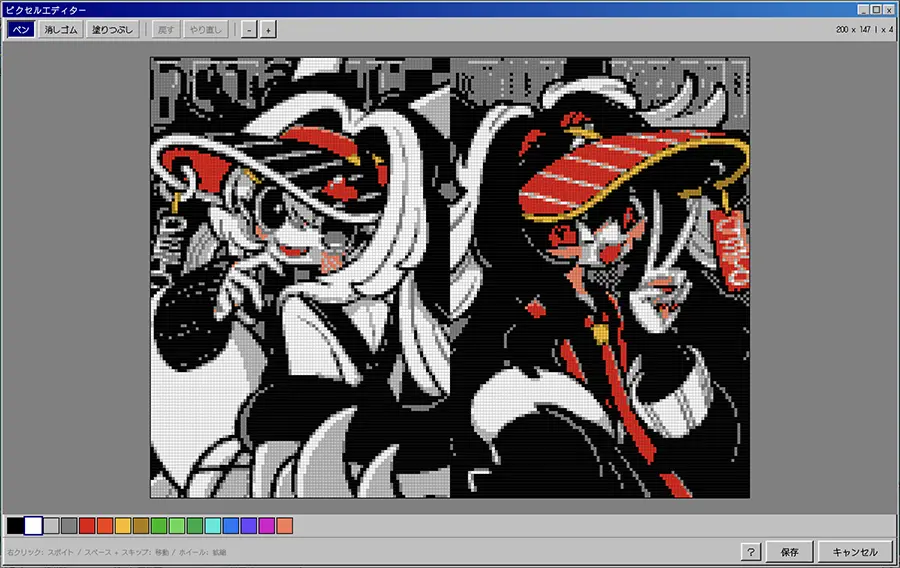Viewport: 900px width, 568px height.
Task: Choose the white color swatch
Action: [33, 526]
